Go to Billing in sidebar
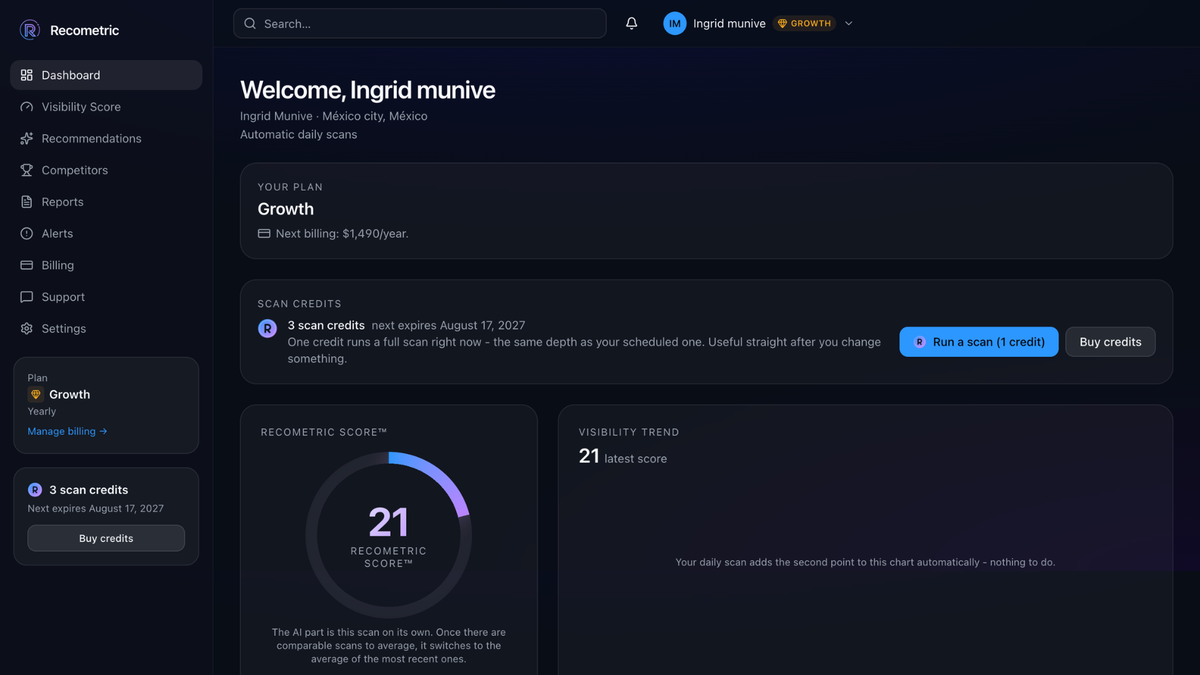This screenshot has height=675, width=1200. [106, 265]
